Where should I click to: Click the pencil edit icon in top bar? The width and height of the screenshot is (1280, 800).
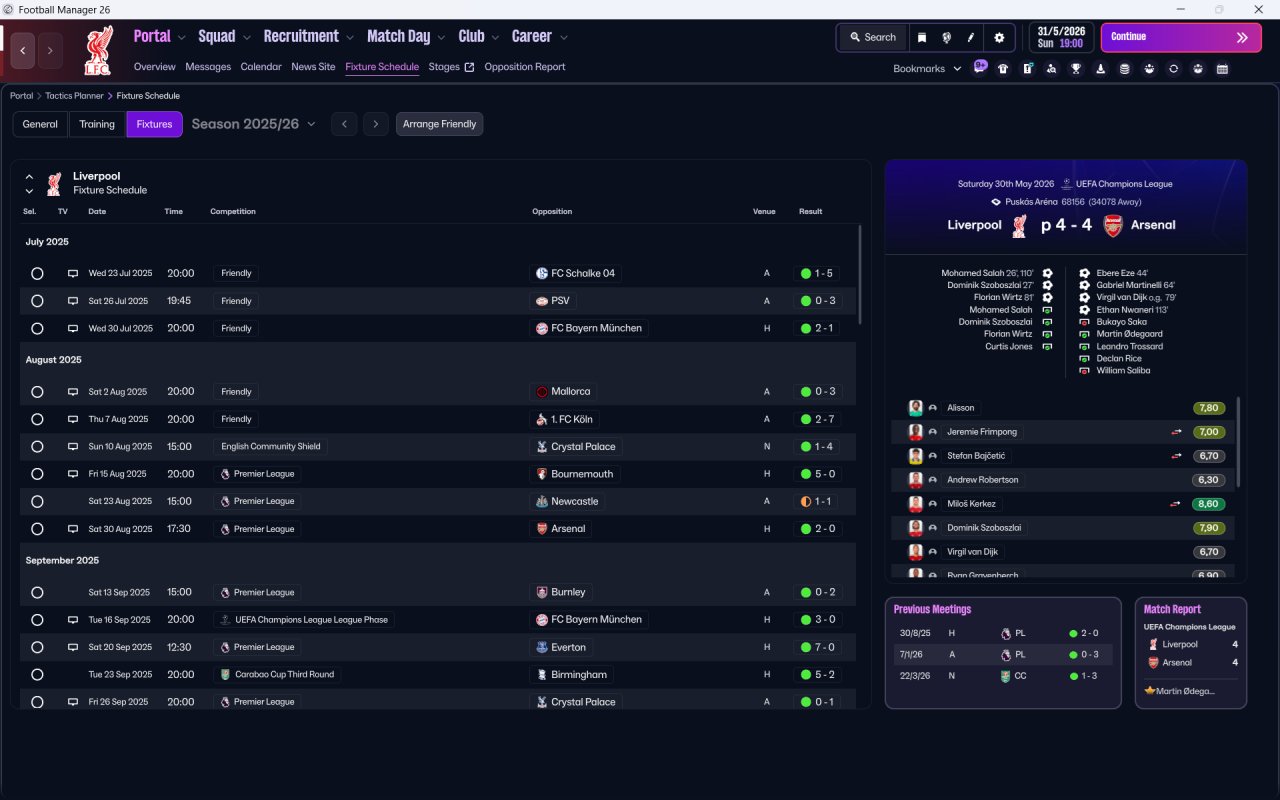point(970,37)
